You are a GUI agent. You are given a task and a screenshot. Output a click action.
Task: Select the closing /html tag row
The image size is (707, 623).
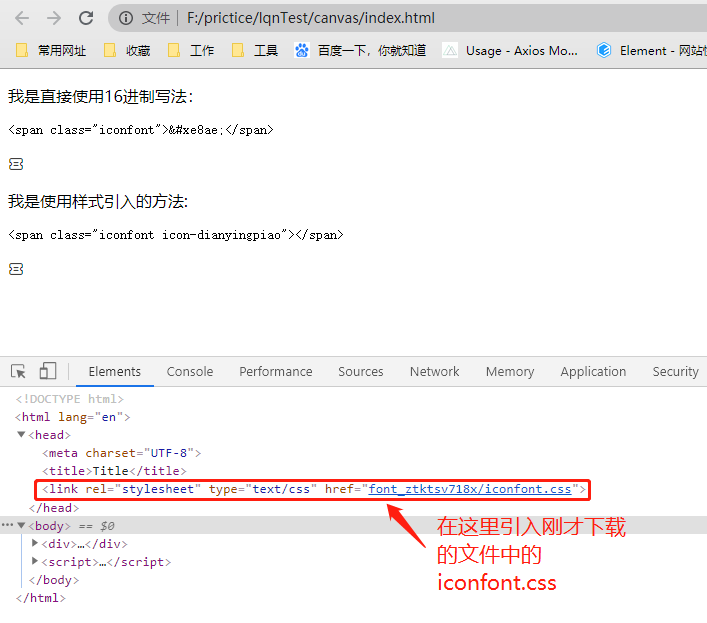[41, 598]
